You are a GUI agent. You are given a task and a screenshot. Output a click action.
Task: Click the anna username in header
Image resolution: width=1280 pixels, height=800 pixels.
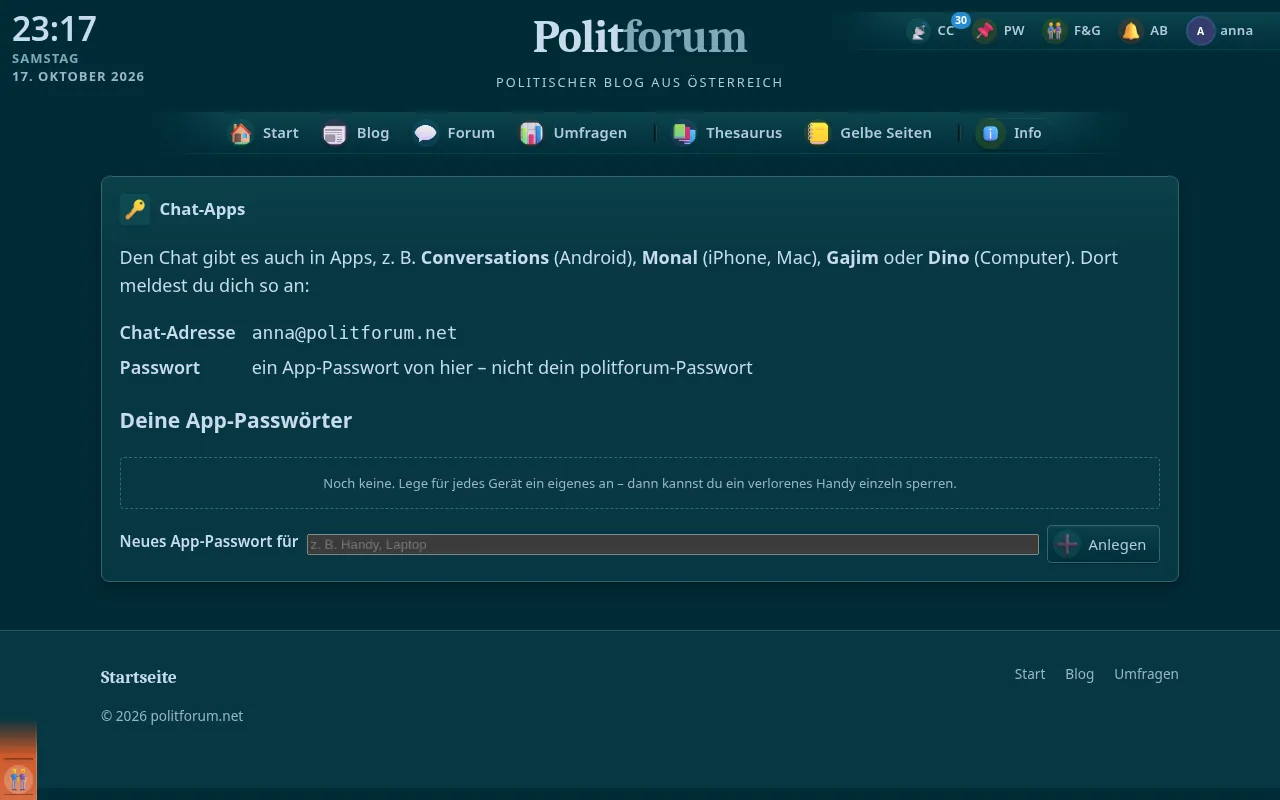(1237, 31)
